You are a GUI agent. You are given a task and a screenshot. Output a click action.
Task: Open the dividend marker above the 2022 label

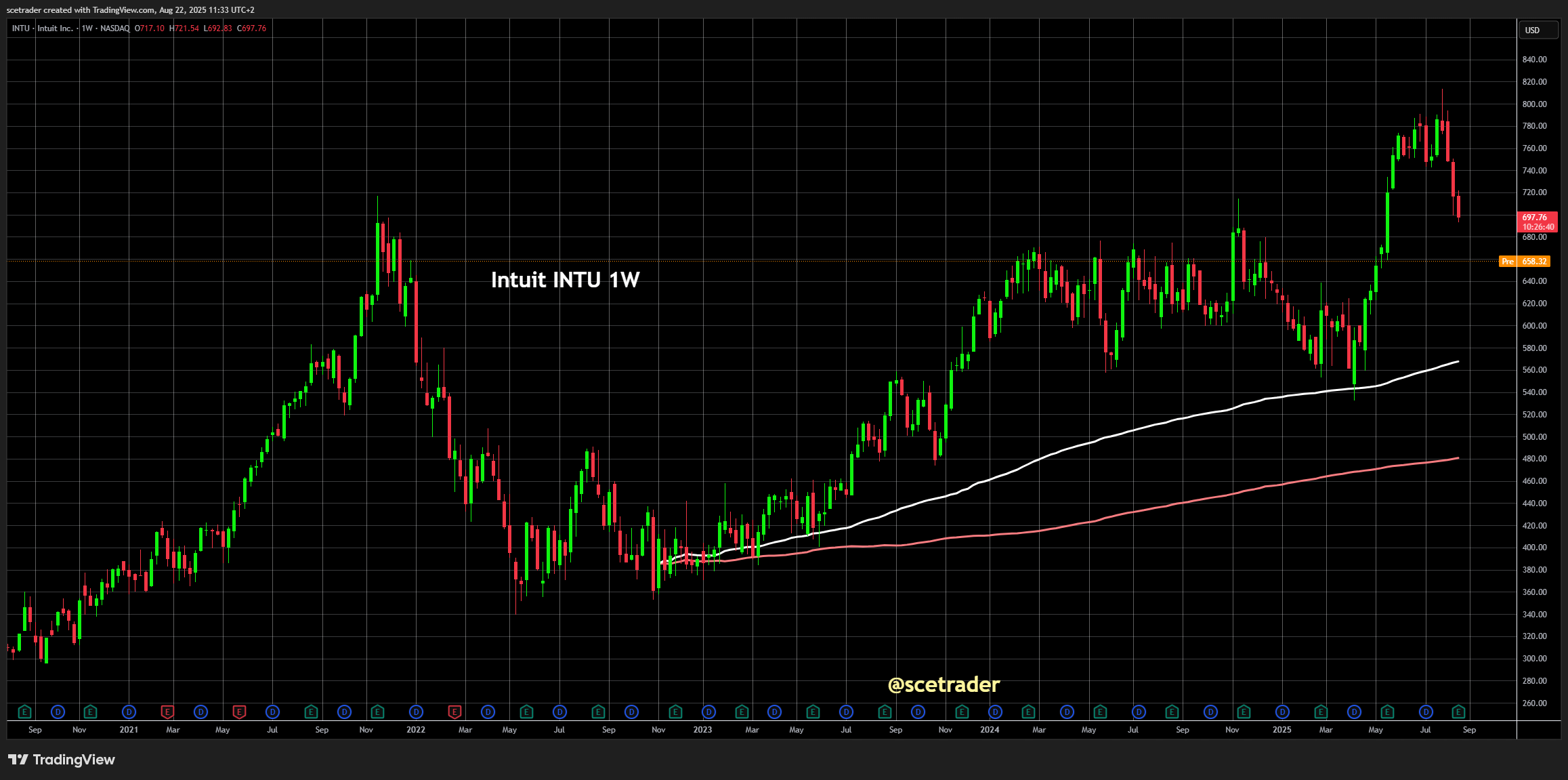click(417, 712)
